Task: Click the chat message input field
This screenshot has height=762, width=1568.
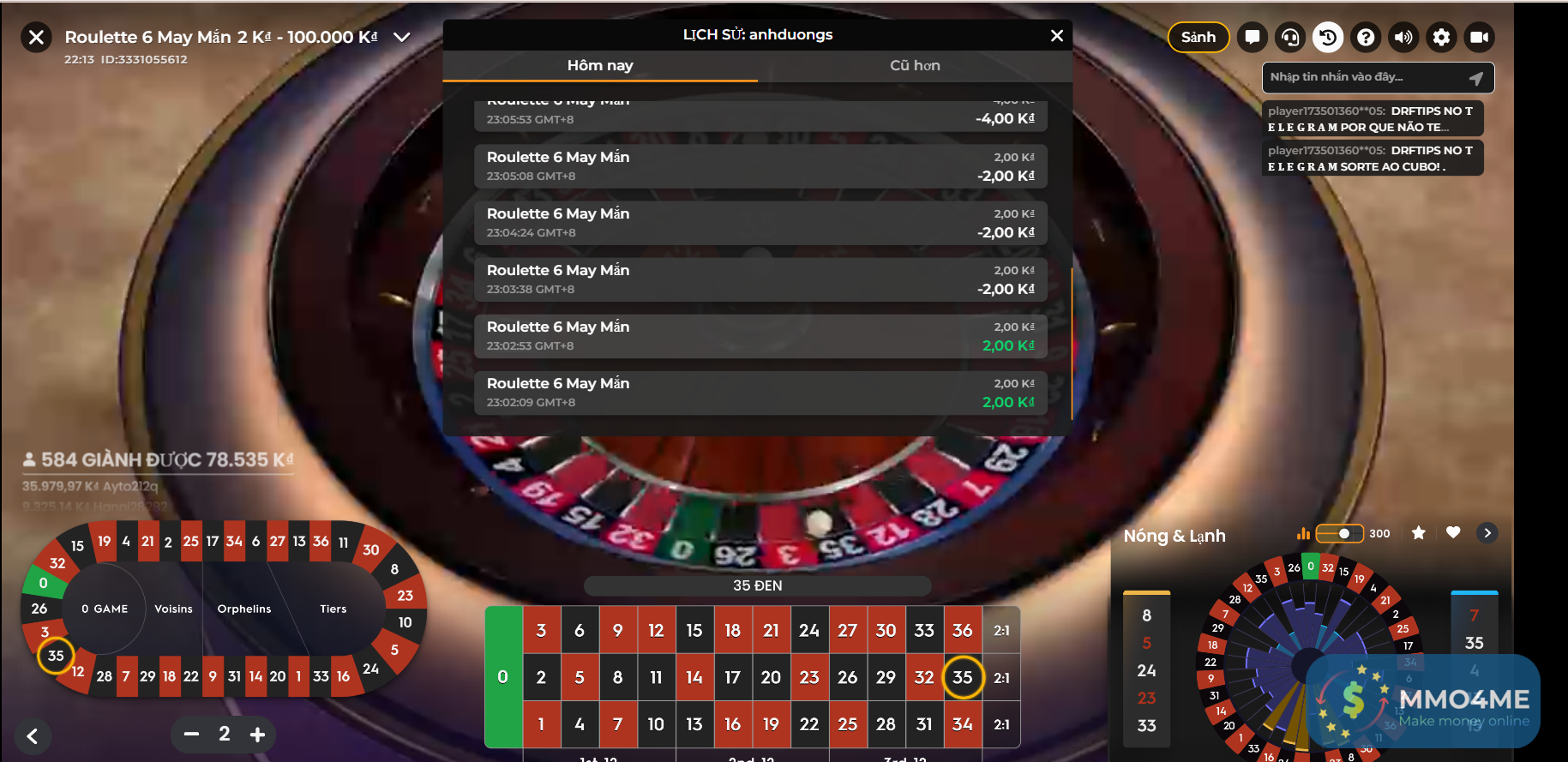Action: (1367, 77)
